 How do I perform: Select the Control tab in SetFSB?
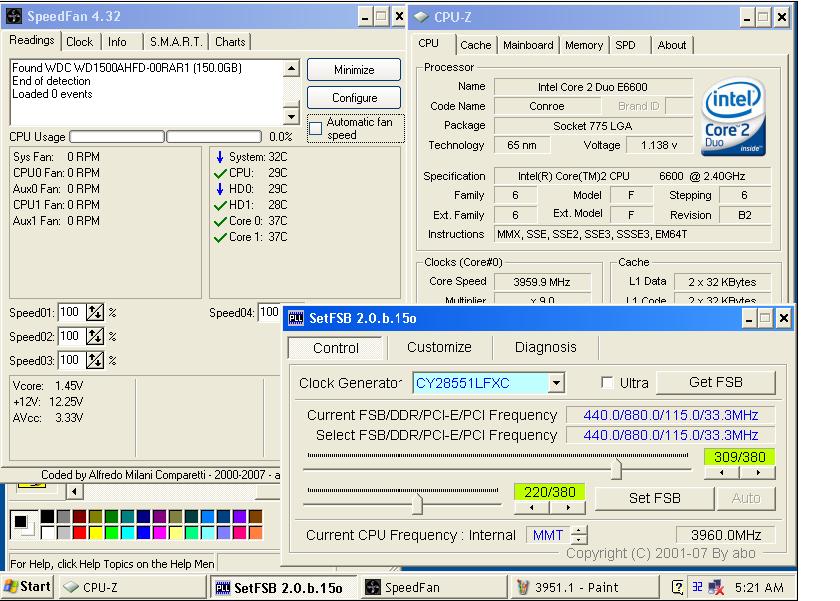pos(336,348)
